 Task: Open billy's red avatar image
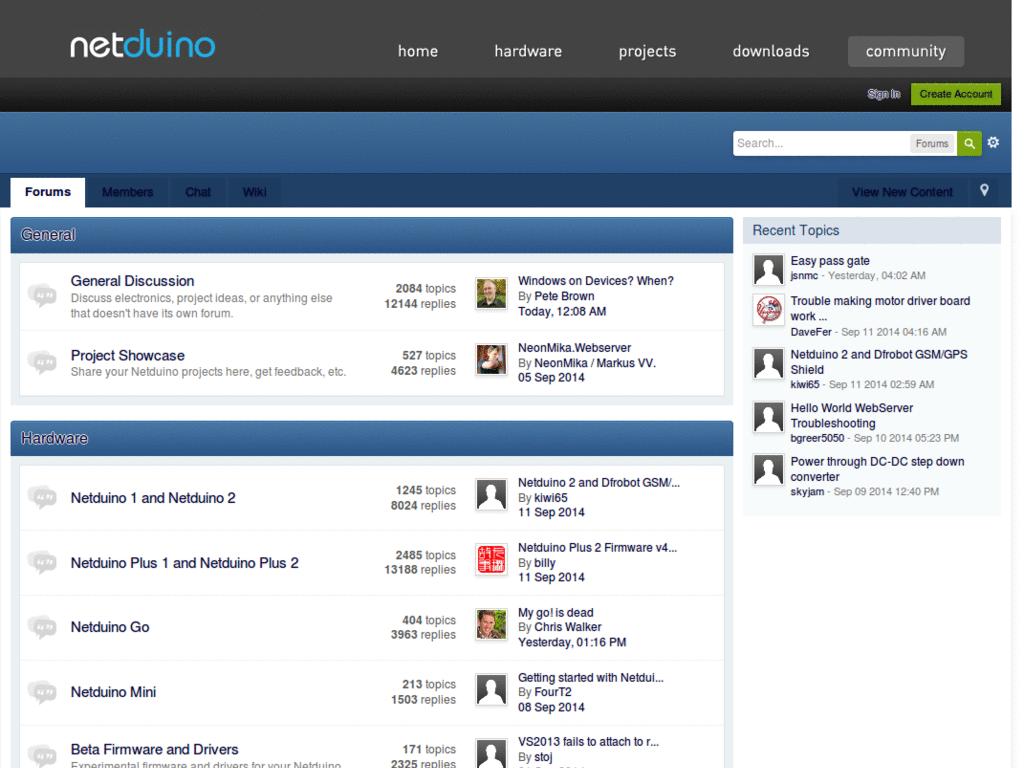point(491,560)
